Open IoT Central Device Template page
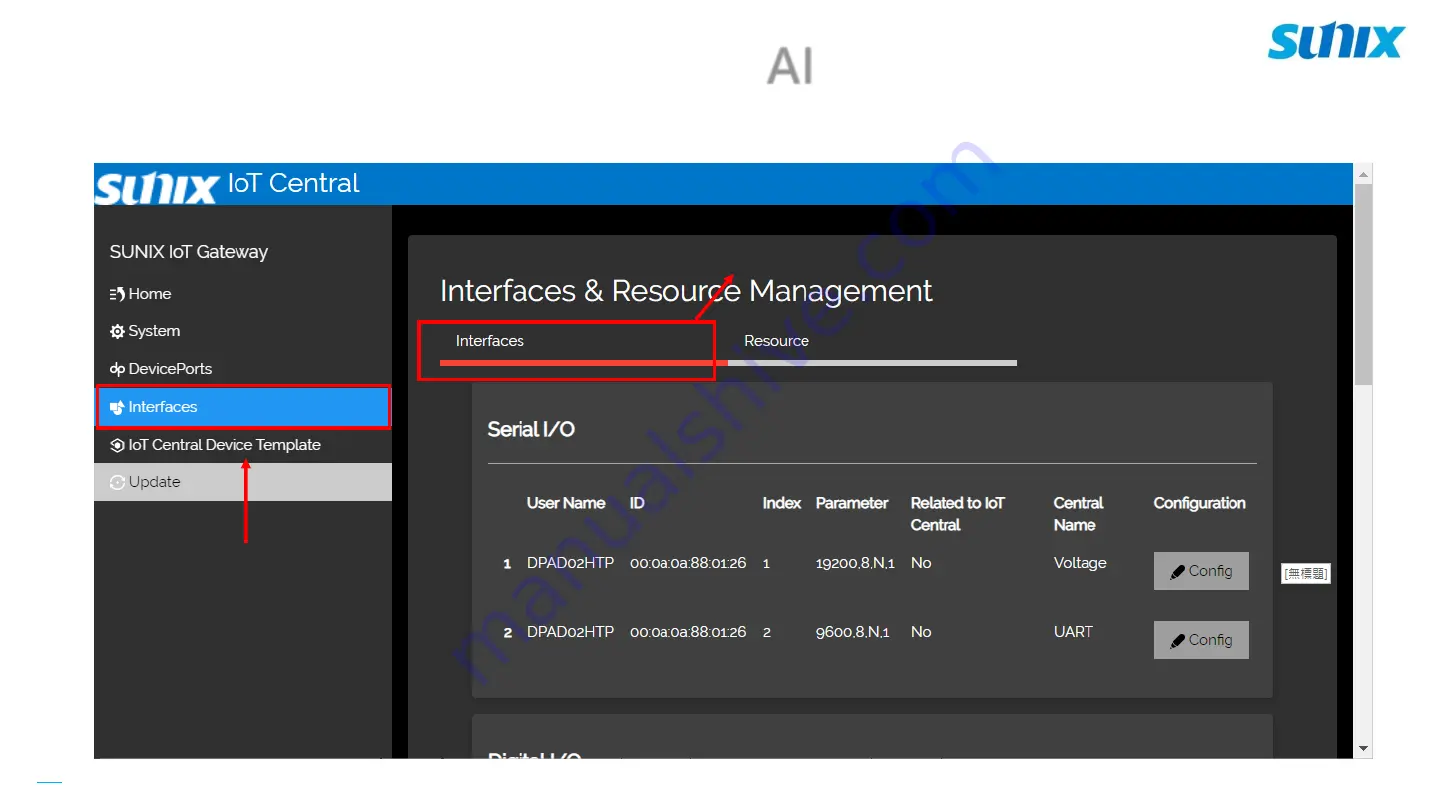This screenshot has width=1440, height=810. (242, 445)
